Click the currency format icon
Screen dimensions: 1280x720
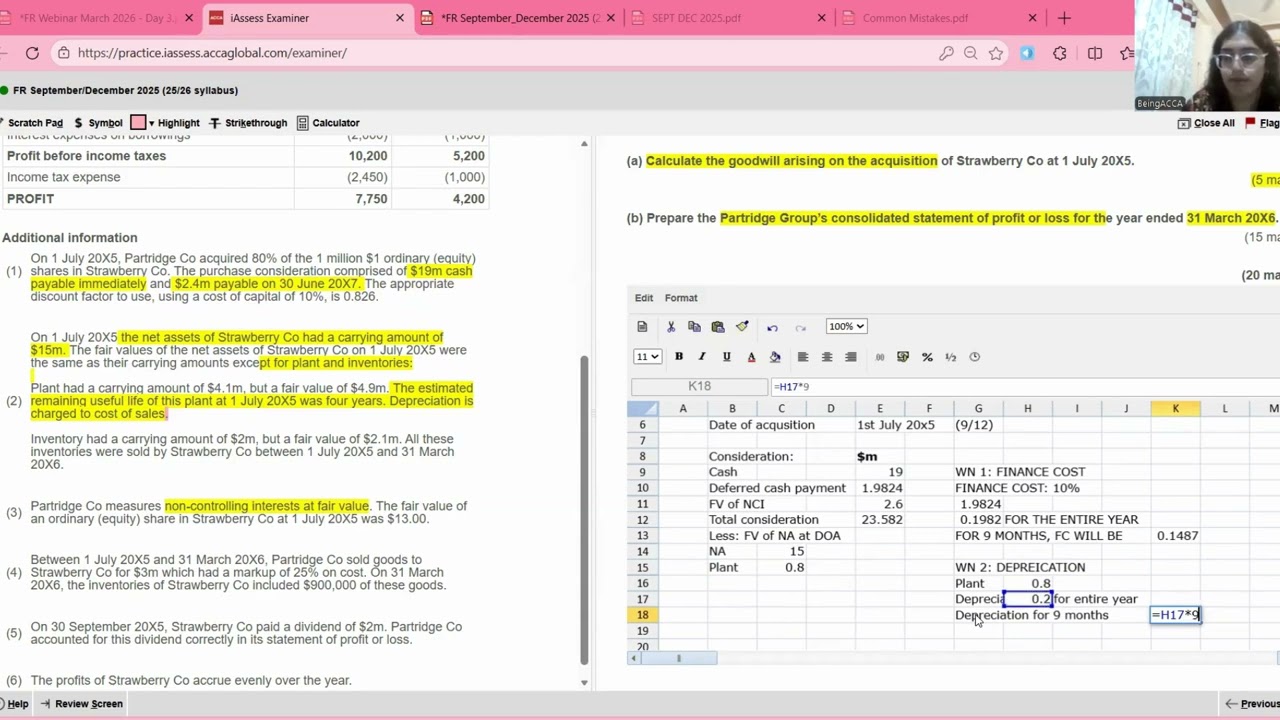(x=903, y=357)
